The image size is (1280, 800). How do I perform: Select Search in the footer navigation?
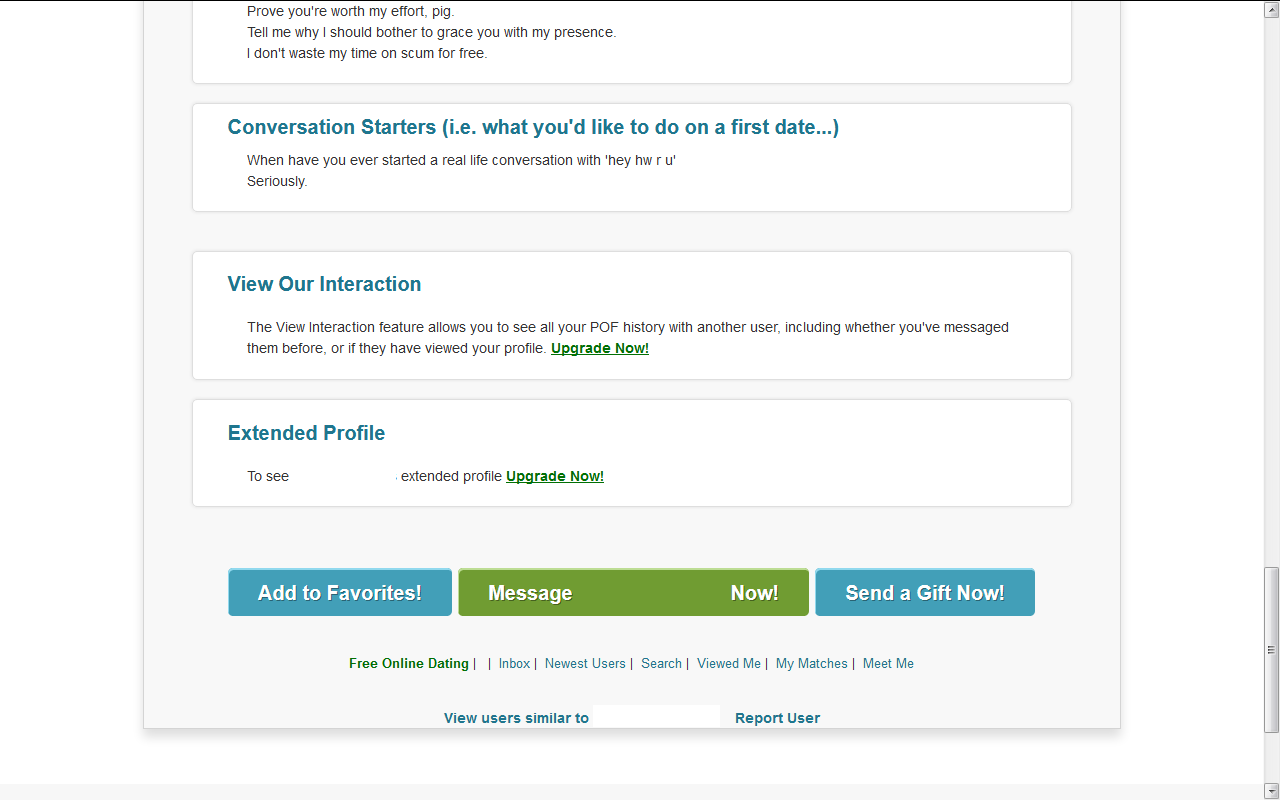tap(661, 664)
